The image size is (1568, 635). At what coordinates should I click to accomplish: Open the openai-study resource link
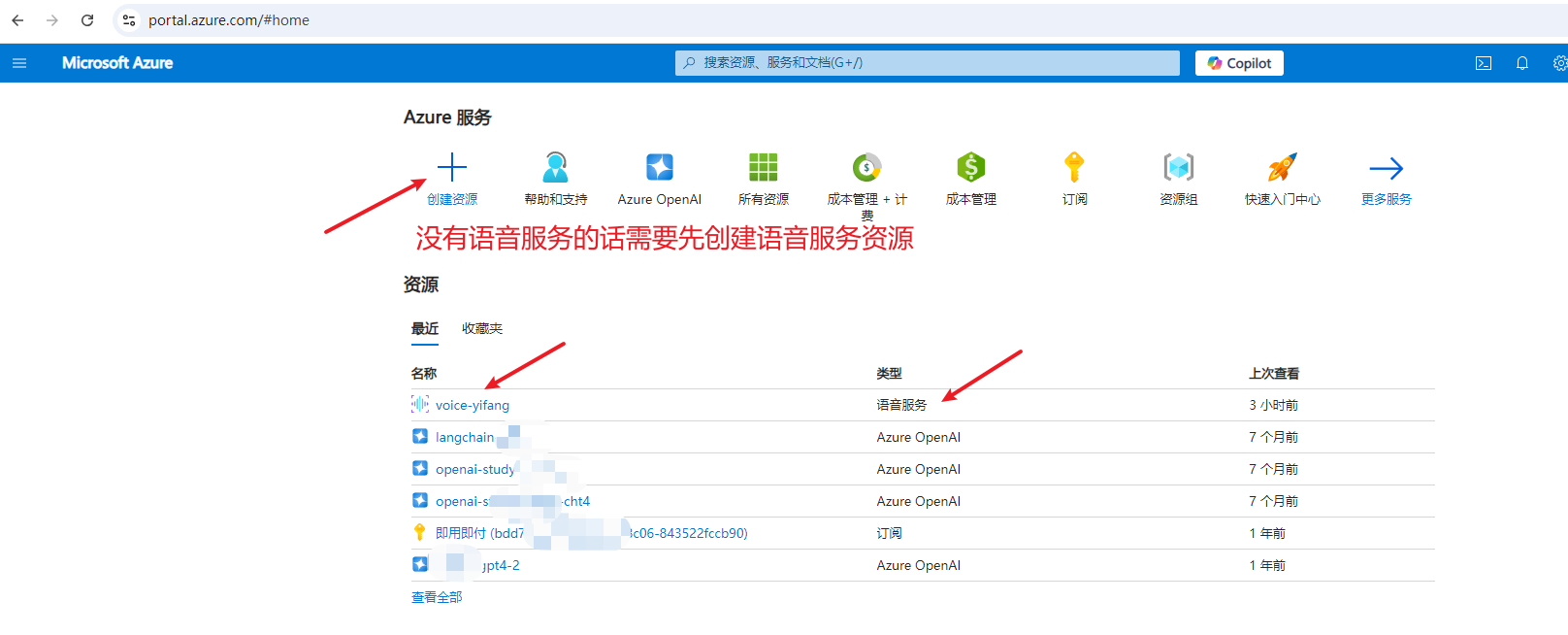tap(475, 469)
